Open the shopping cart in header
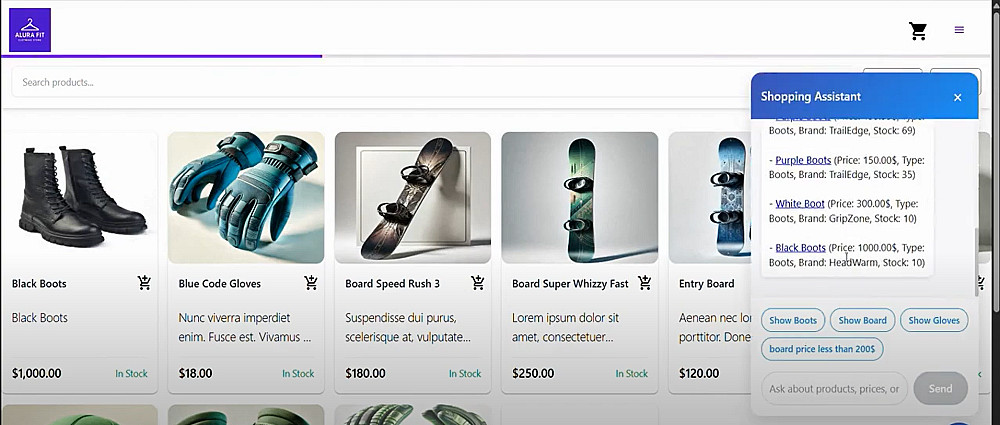This screenshot has width=1000, height=425. (918, 31)
